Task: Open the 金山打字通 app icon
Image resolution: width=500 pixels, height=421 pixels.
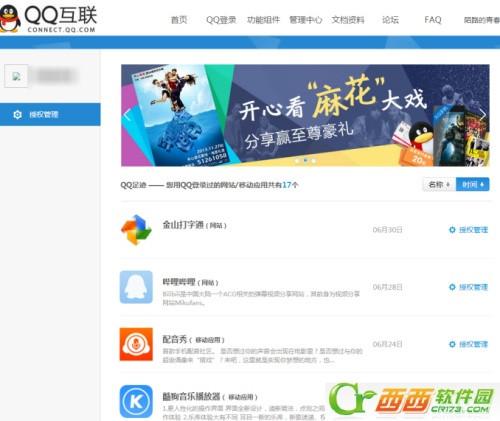Action: [x=136, y=230]
